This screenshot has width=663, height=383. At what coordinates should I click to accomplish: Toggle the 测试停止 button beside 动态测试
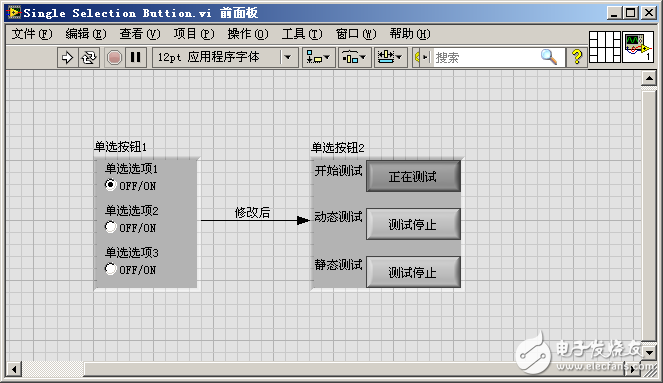(x=413, y=224)
